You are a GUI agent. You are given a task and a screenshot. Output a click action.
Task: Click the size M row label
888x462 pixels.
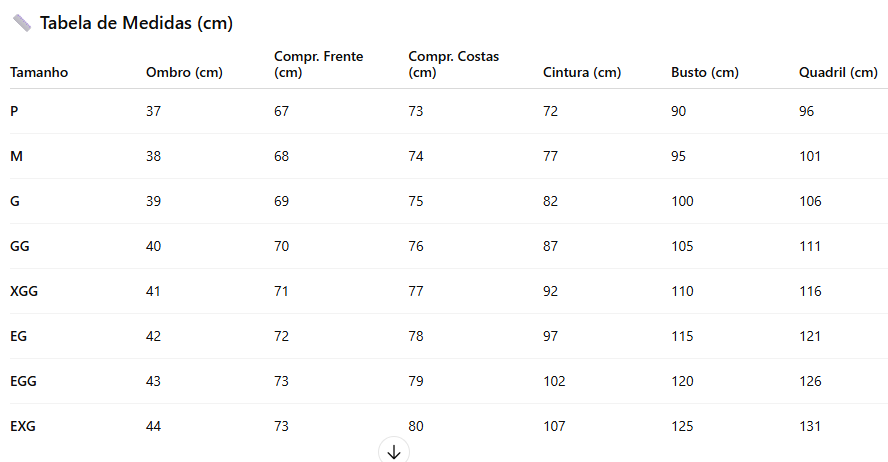tap(16, 156)
